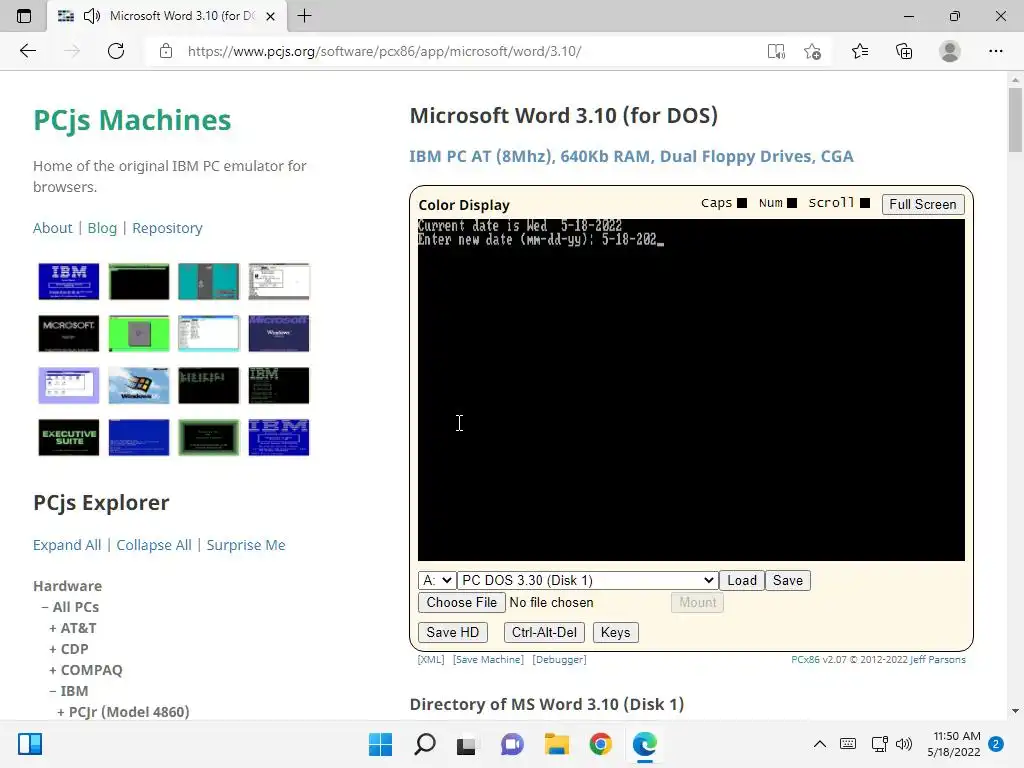Click the browser Back arrow

[x=27, y=51]
